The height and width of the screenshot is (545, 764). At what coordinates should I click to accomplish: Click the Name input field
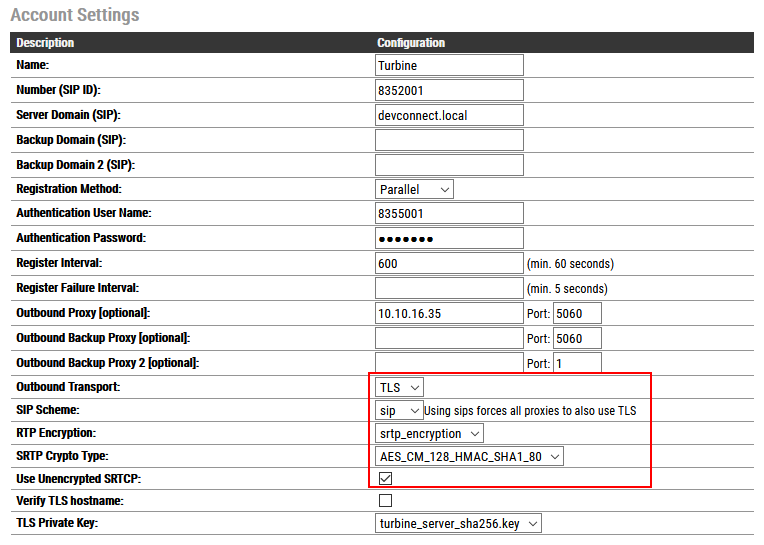point(449,65)
